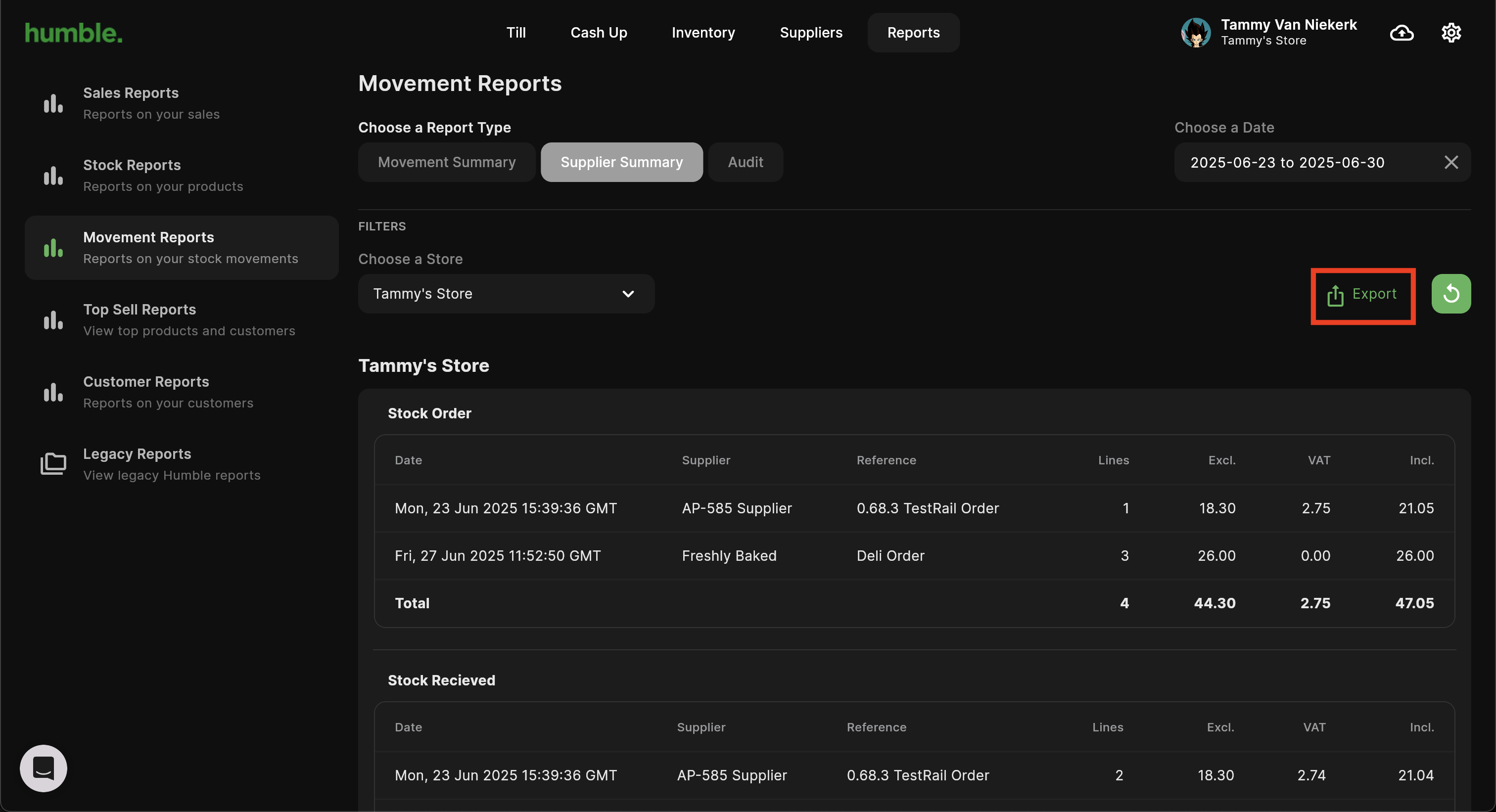Click AP-585 Supplier in Stock Order table
Screen dimensions: 1496x812
click(737, 508)
